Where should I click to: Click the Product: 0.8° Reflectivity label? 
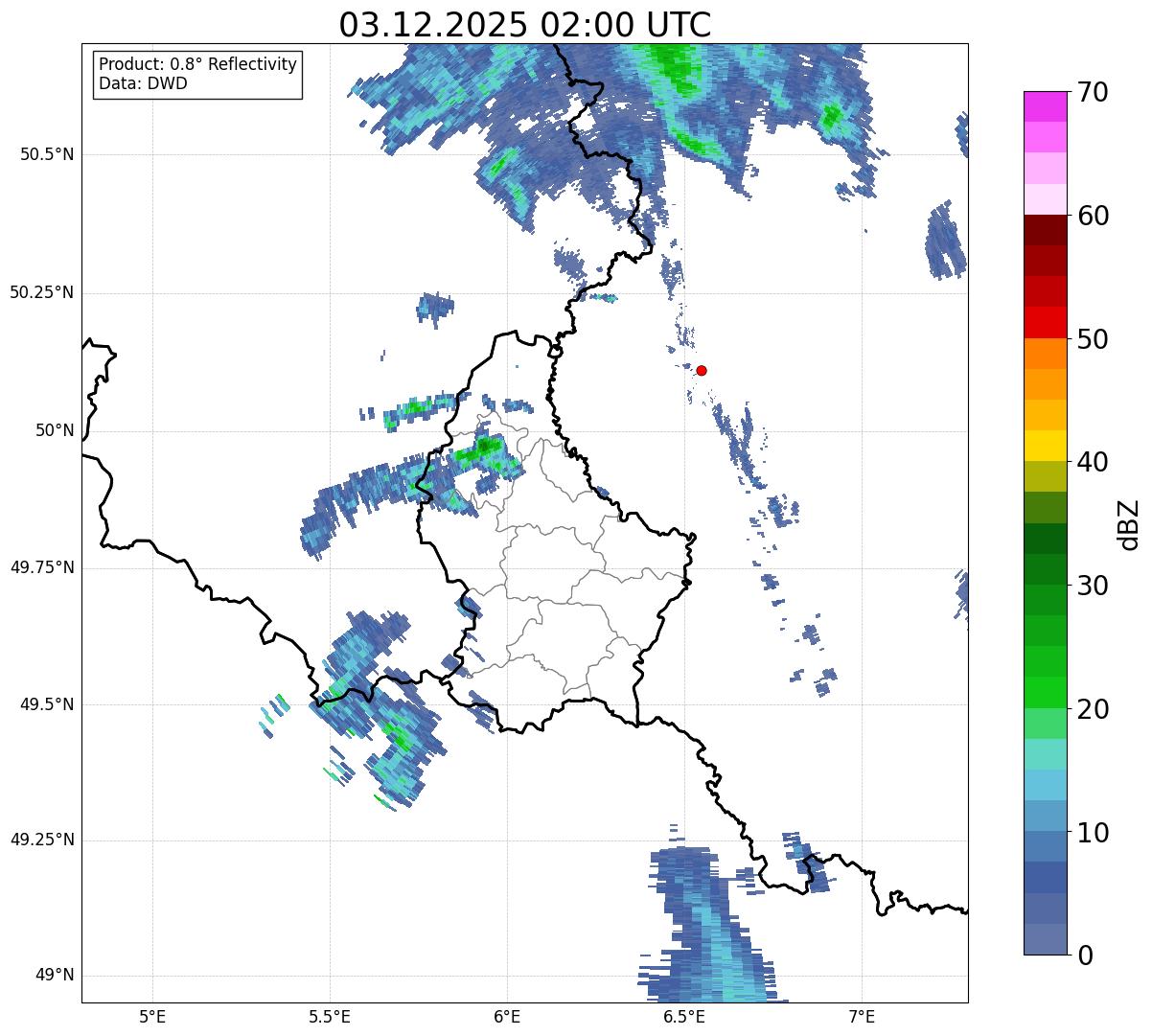click(x=197, y=64)
